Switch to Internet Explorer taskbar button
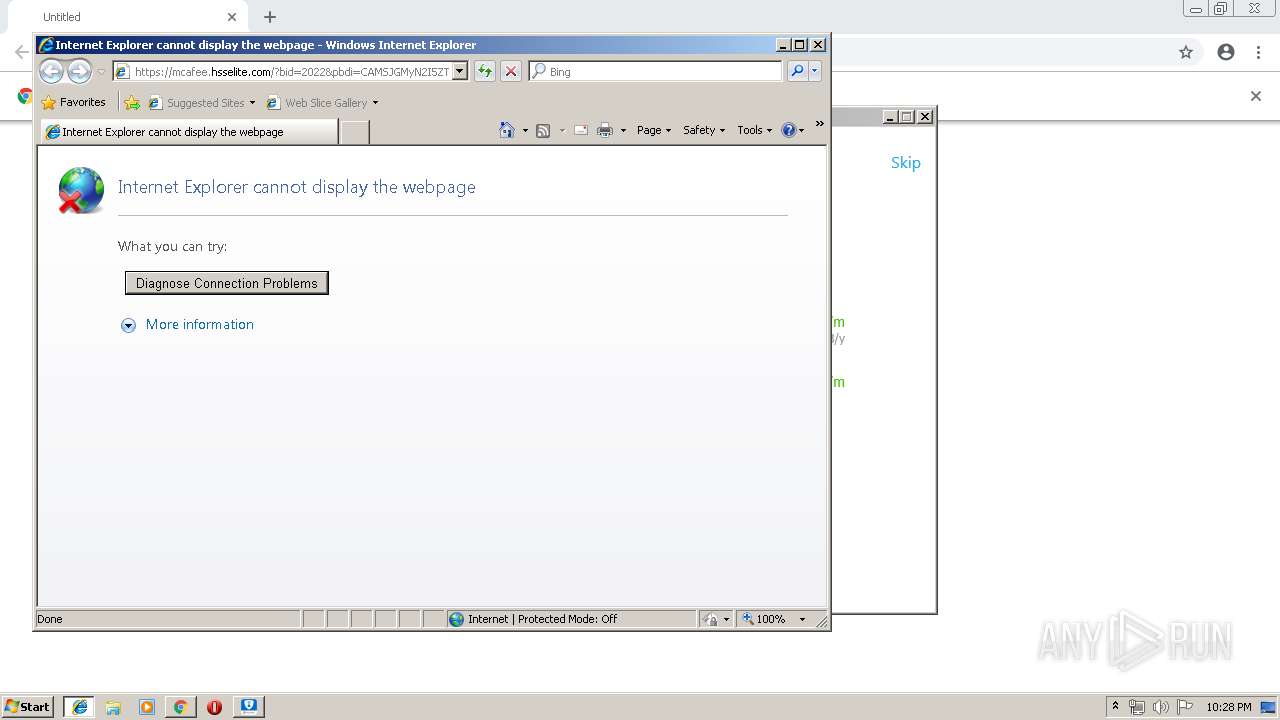 point(79,707)
